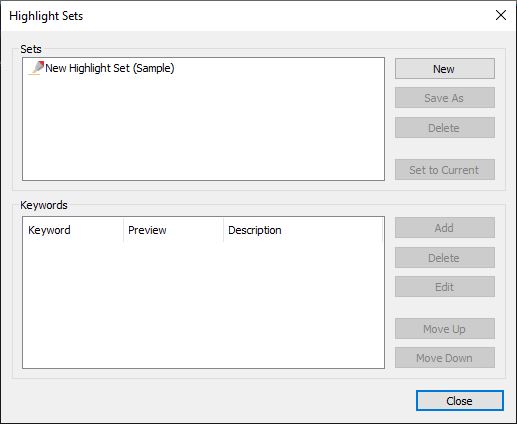The height and width of the screenshot is (424, 517).
Task: Click the Move Up button
Action: click(x=445, y=329)
